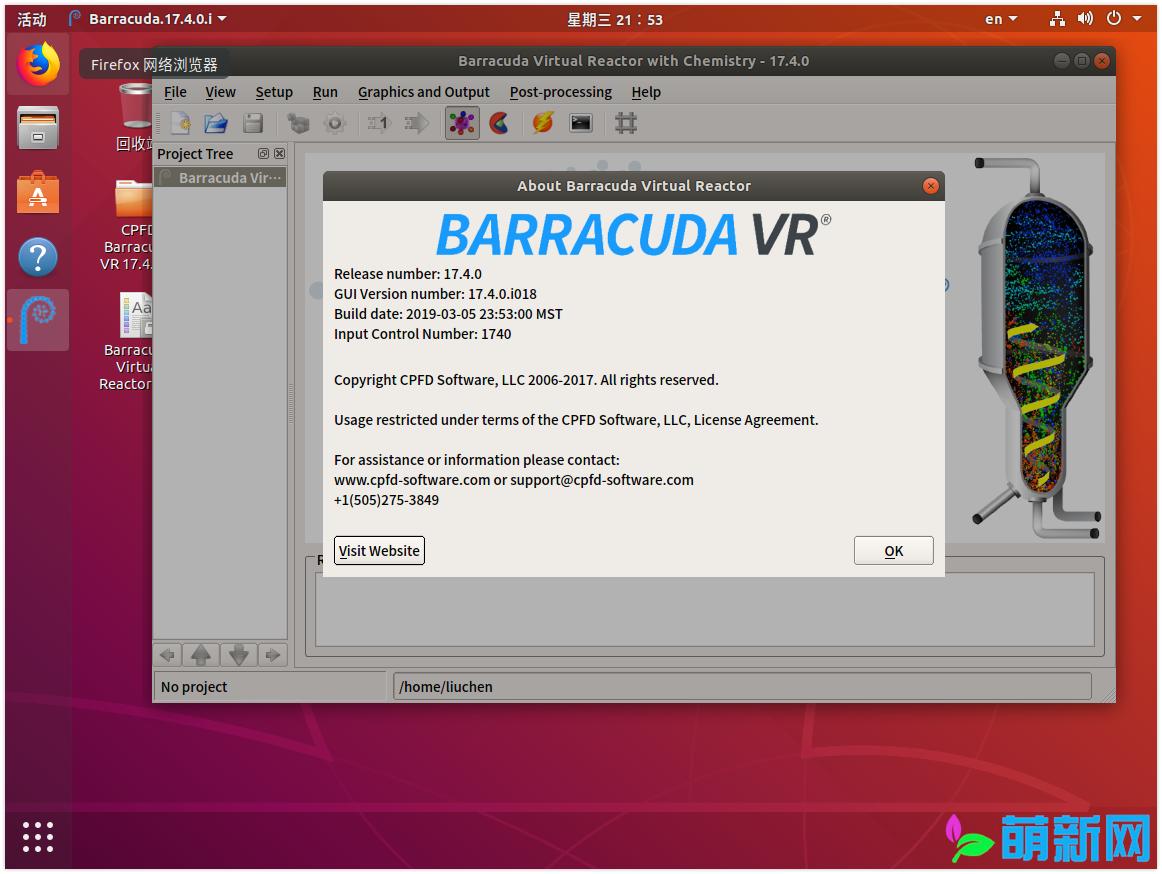Open the en language menu

tap(1000, 17)
